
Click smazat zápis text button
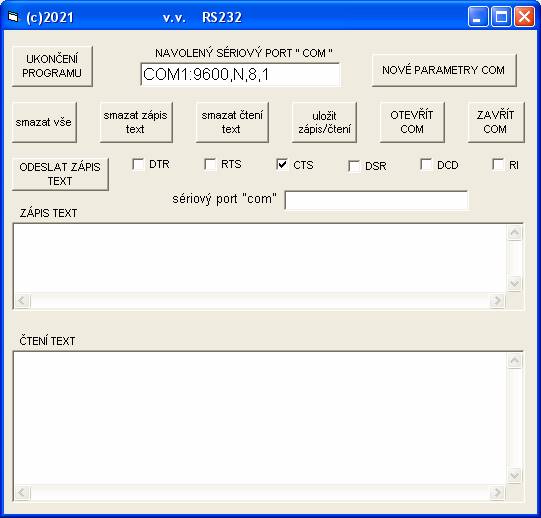click(136, 122)
